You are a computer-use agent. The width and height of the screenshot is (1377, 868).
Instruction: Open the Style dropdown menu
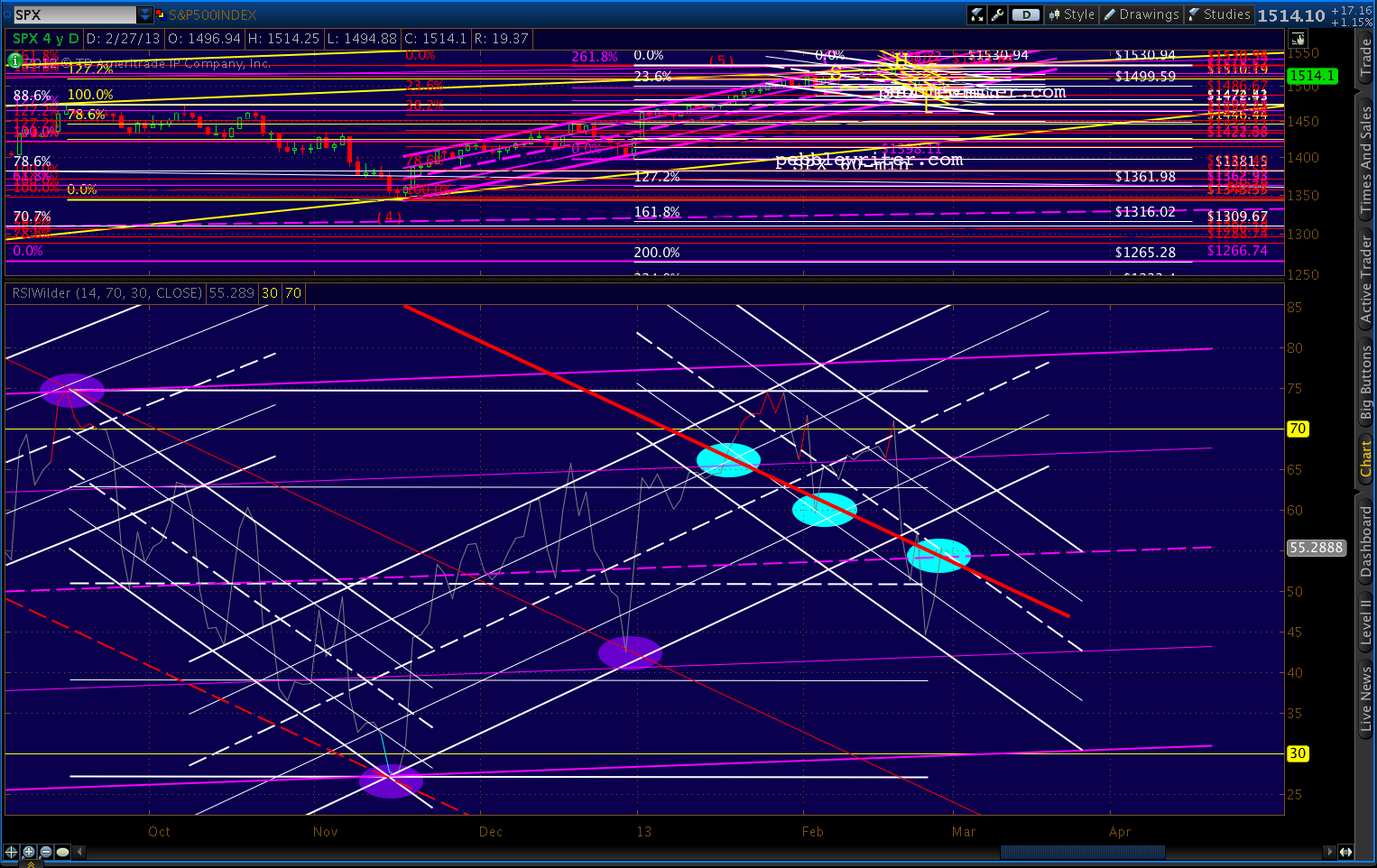click(1070, 14)
